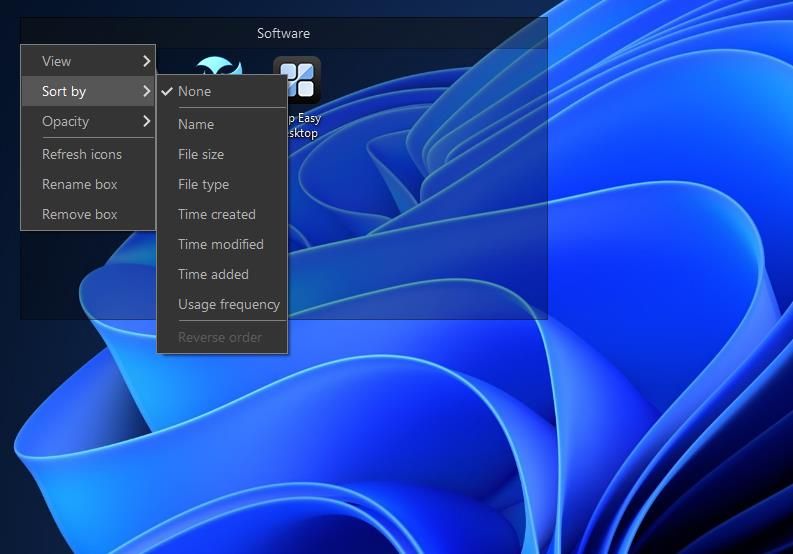
Task: Expand chevron arrow next to View
Action: pos(147,61)
